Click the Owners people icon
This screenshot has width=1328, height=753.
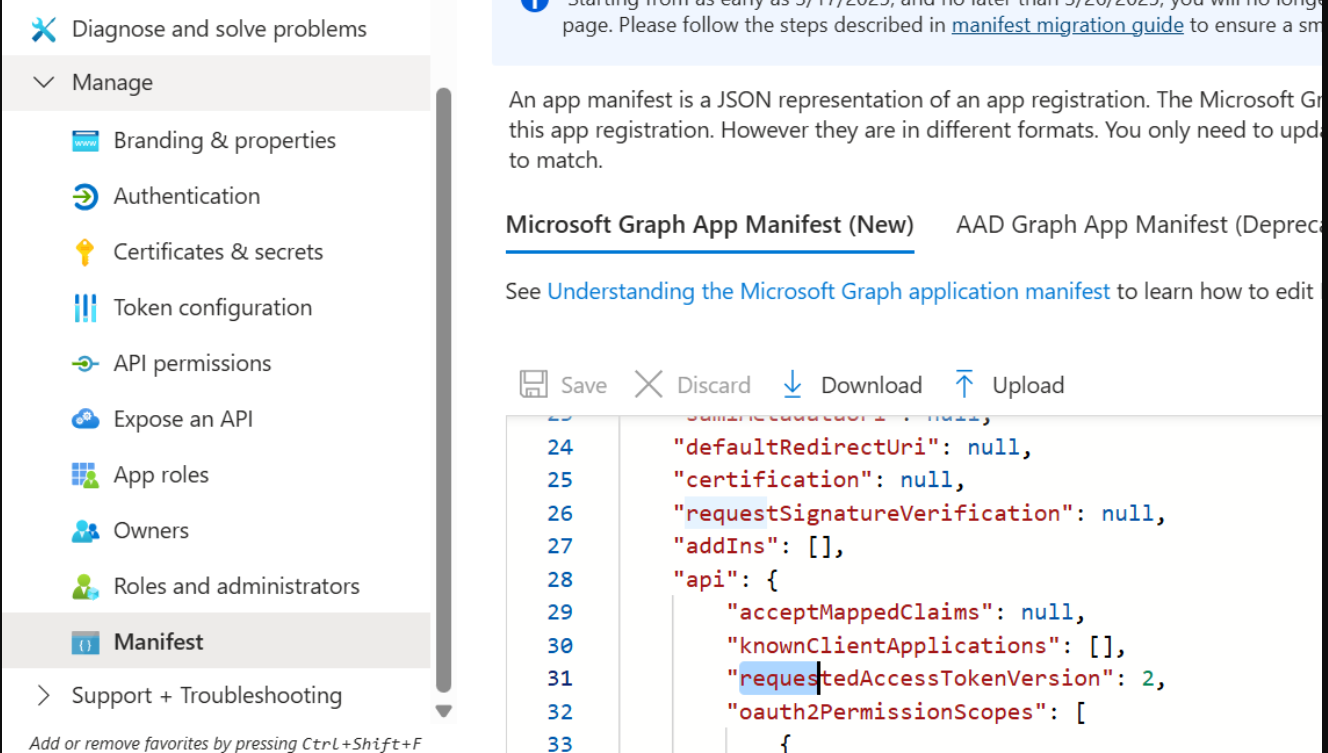click(86, 531)
